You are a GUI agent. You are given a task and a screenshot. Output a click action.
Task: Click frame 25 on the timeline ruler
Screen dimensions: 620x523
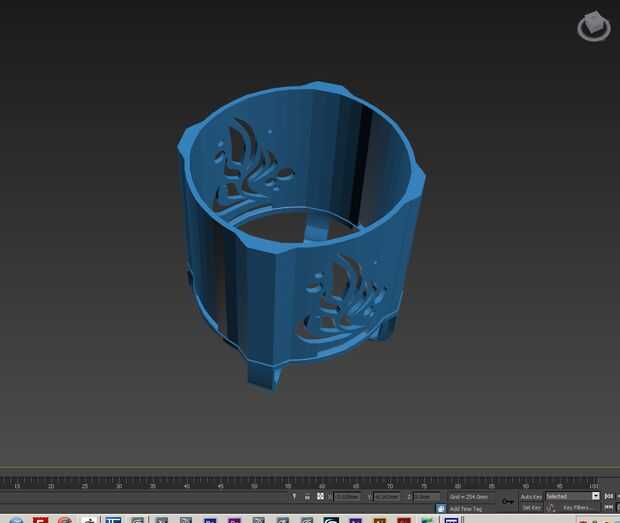pyautogui.click(x=85, y=486)
